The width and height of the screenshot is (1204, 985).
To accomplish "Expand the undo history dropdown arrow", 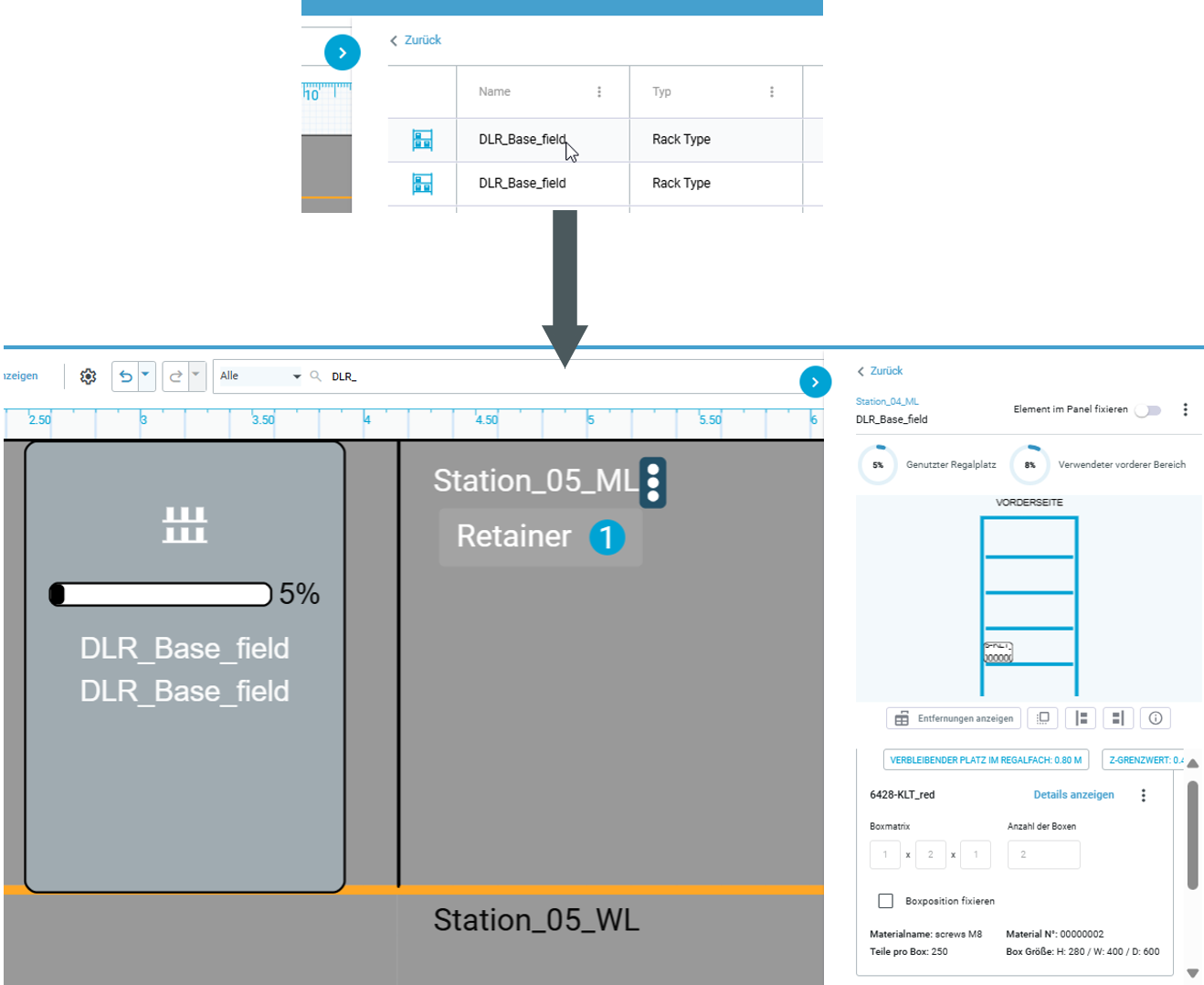I will tap(146, 375).
